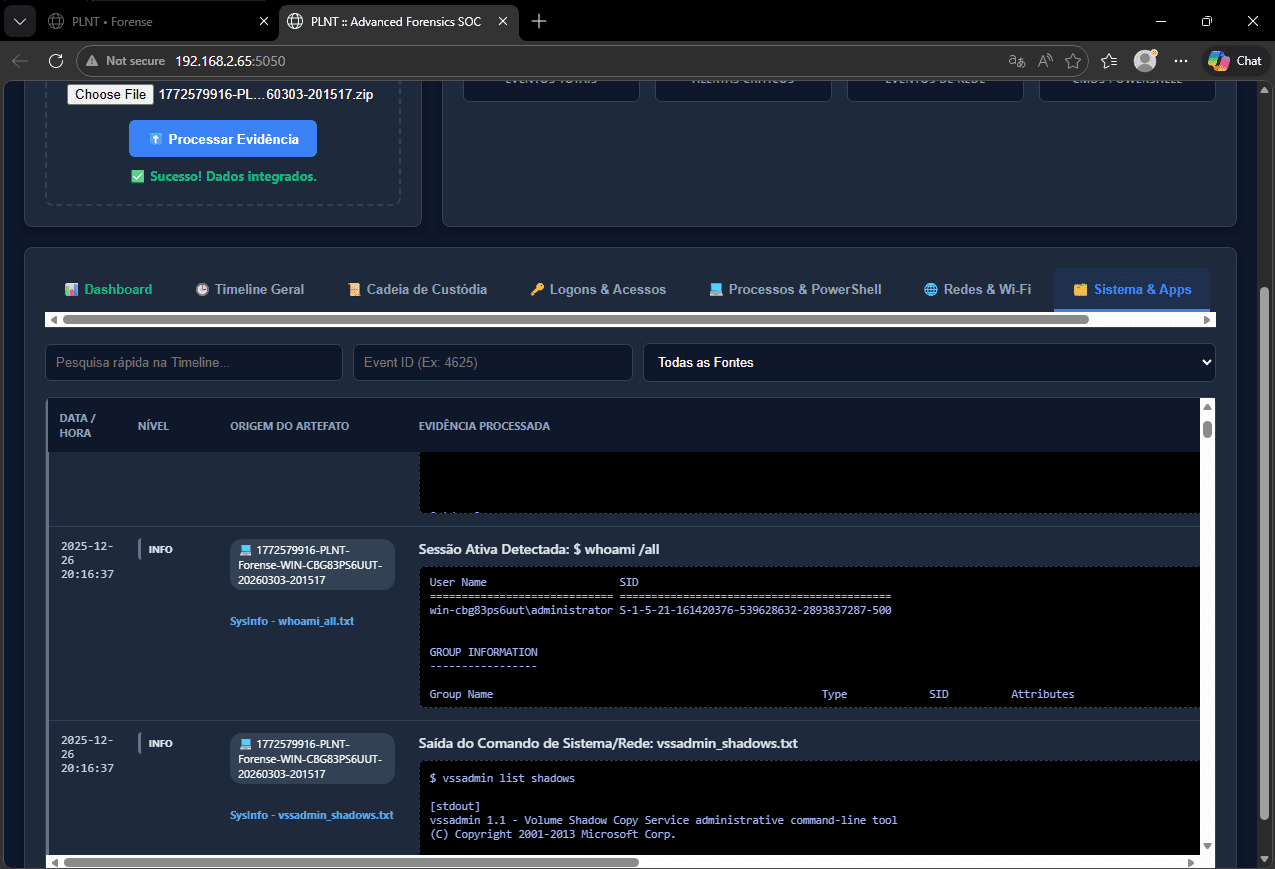Open the SysInfo - whoami_all.txt link
1275x869 pixels.
292,621
